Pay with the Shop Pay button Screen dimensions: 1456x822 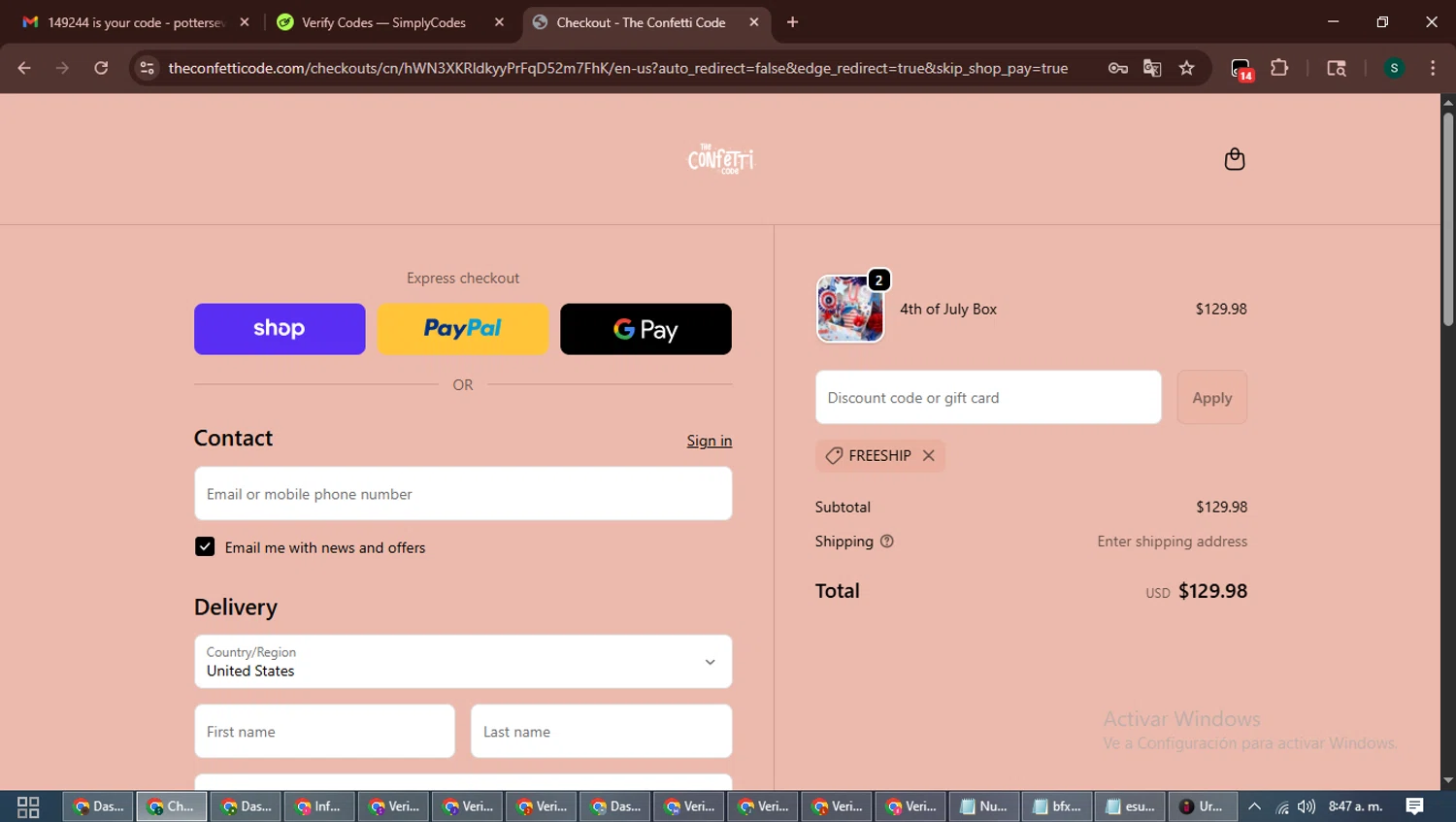point(280,329)
